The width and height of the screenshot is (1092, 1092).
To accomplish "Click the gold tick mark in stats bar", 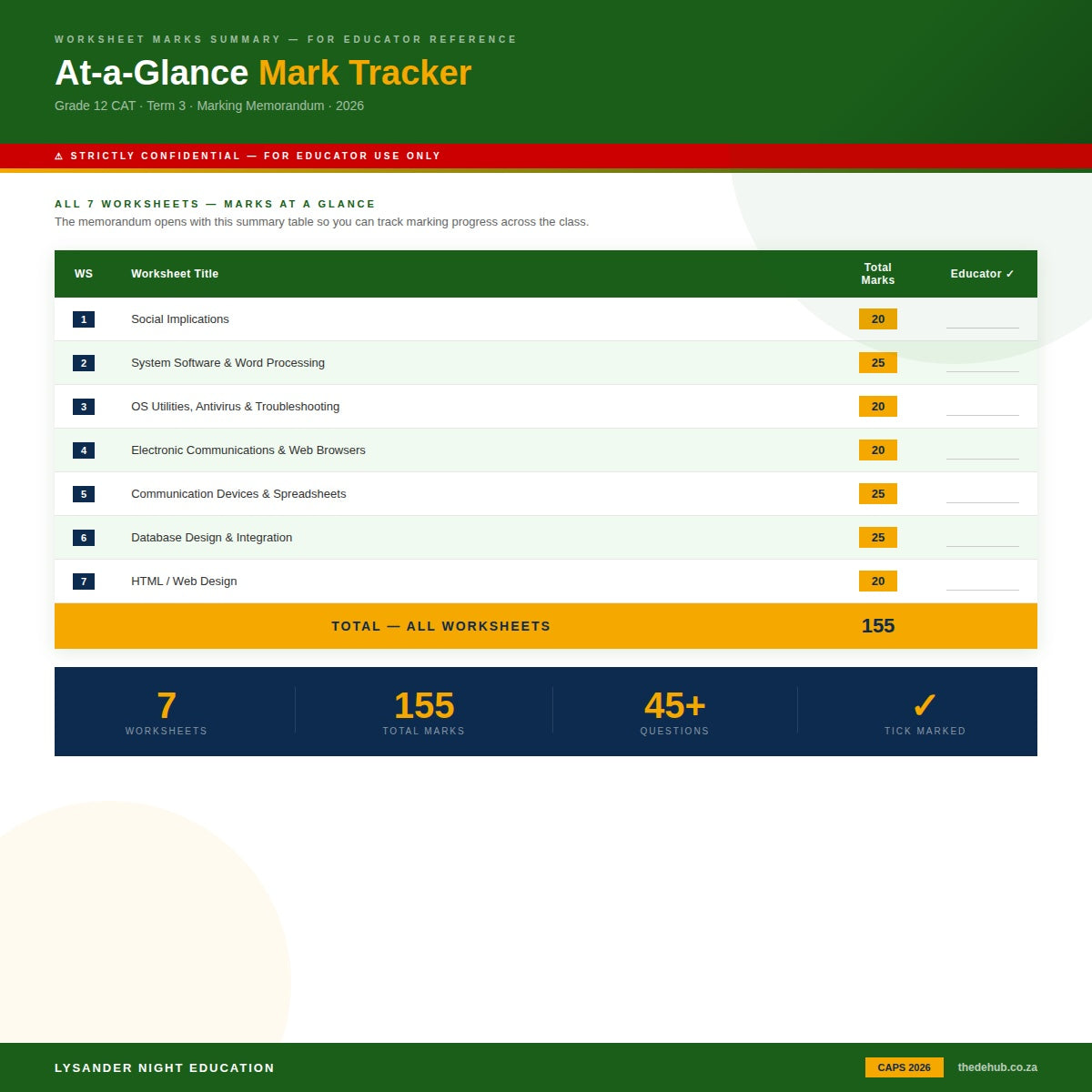I will point(925,705).
